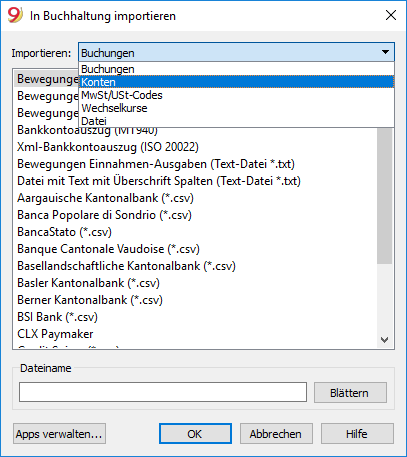The width and height of the screenshot is (407, 457).
Task: Select Konten from the dropdown list
Action: pyautogui.click(x=236, y=82)
